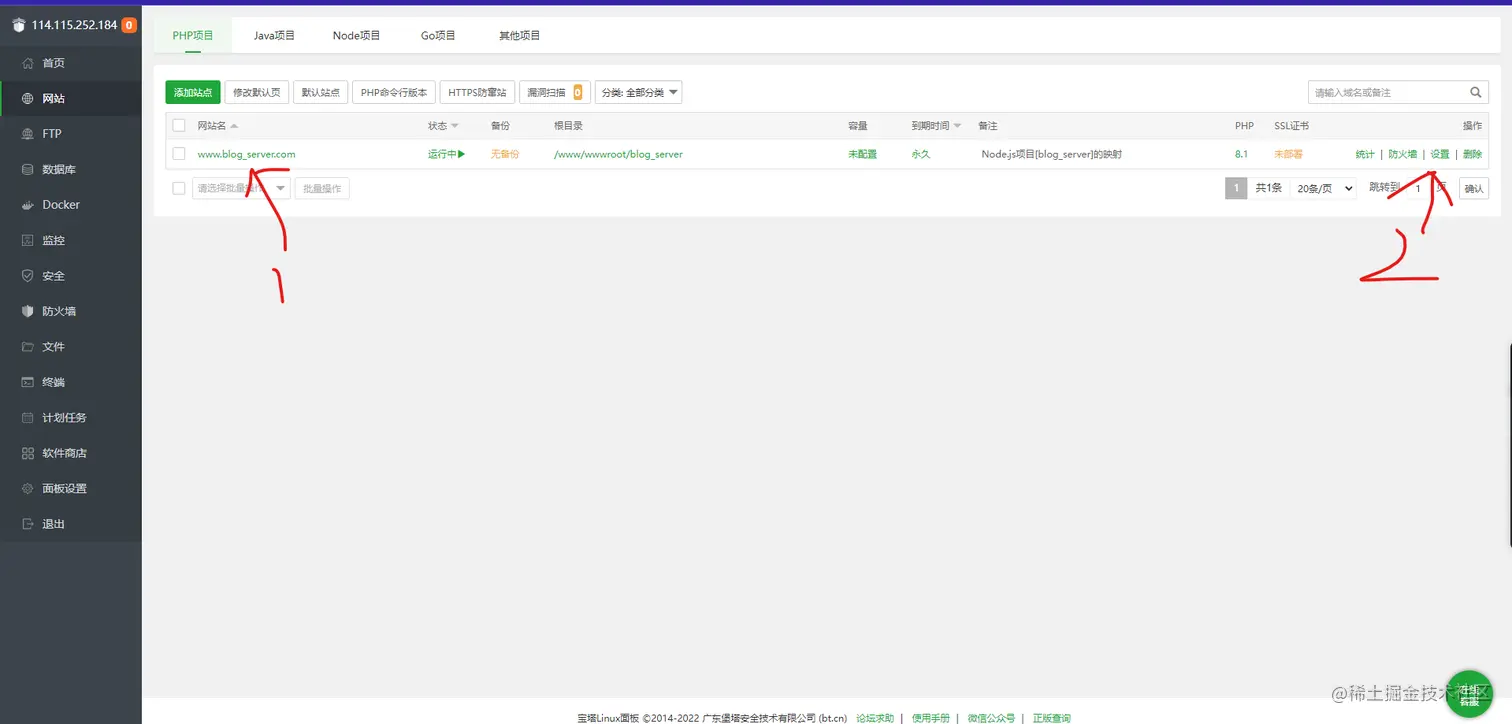Open the 请选择批量操作 dropdown

pyautogui.click(x=241, y=188)
